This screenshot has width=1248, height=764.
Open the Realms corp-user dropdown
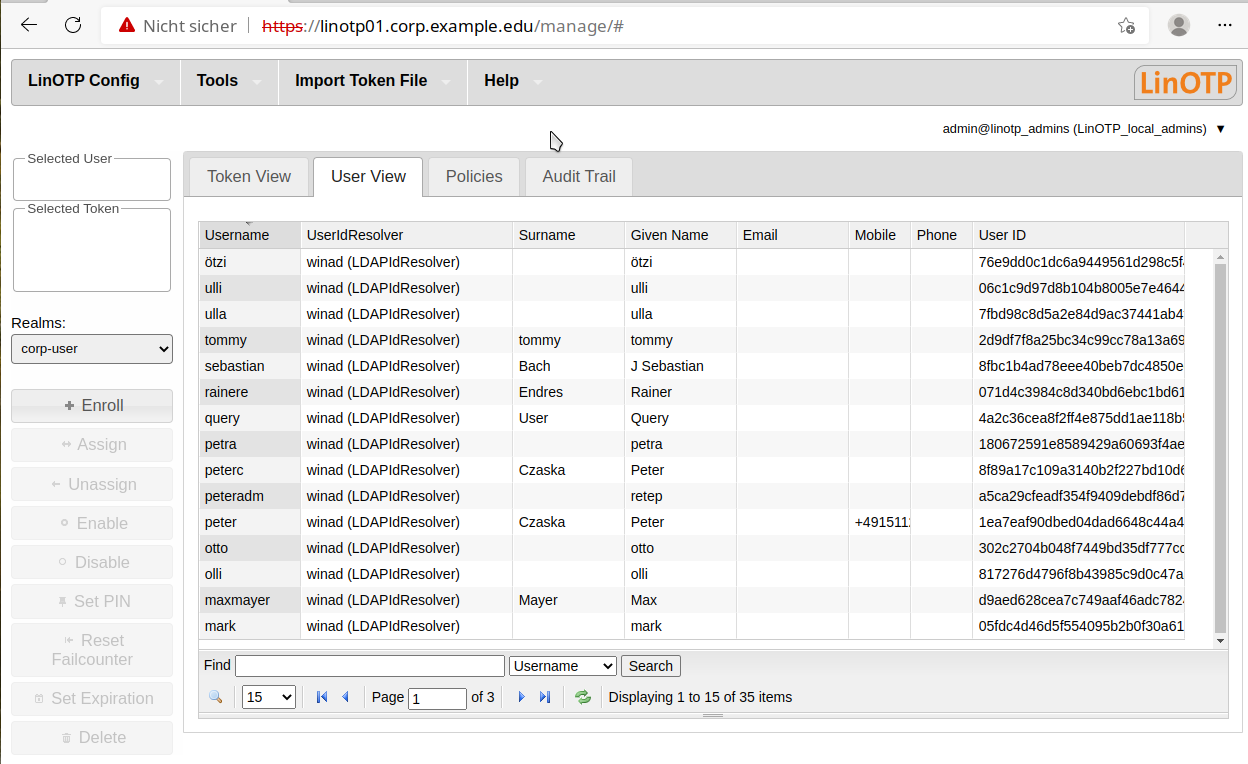91,349
